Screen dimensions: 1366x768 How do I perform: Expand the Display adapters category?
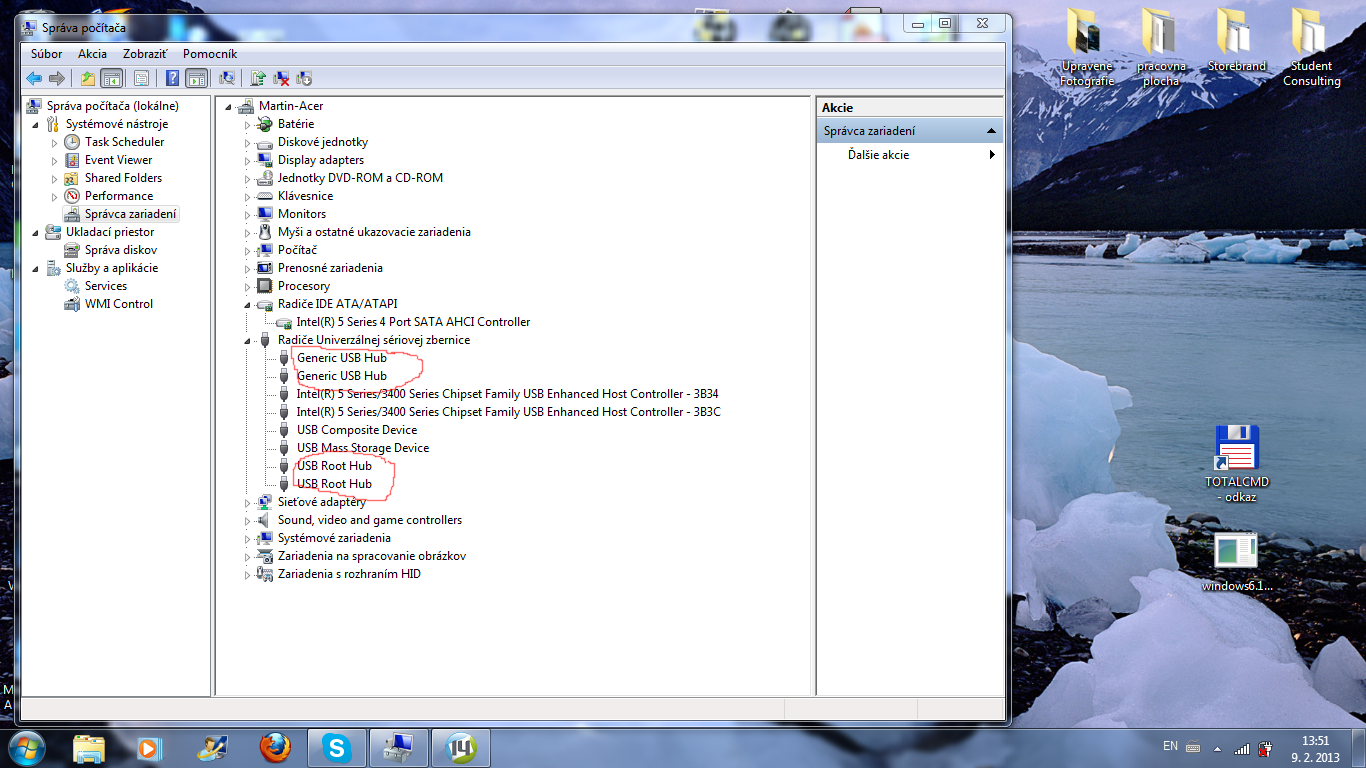pyautogui.click(x=248, y=160)
